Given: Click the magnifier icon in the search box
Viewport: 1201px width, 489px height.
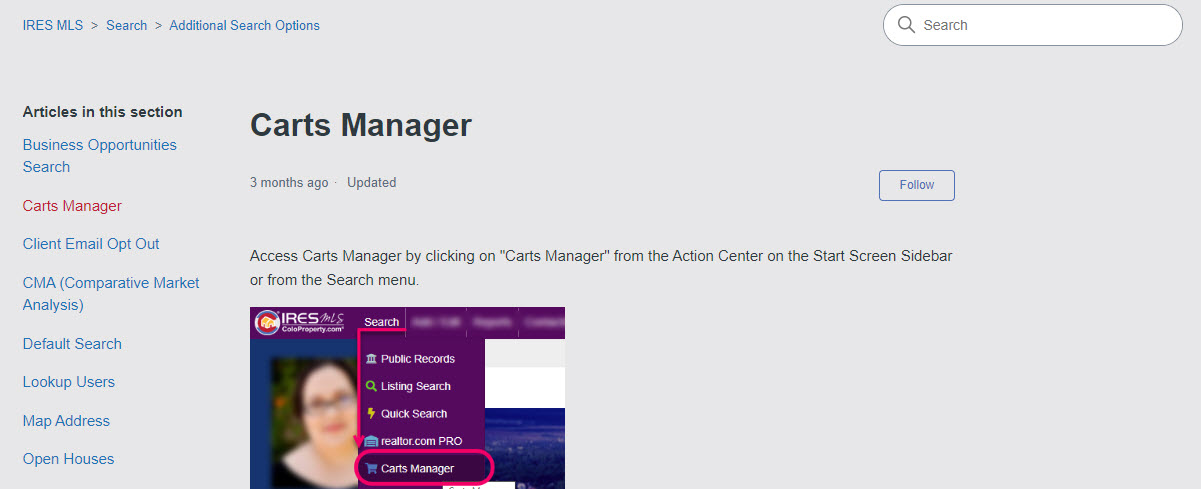Looking at the screenshot, I should pos(907,25).
